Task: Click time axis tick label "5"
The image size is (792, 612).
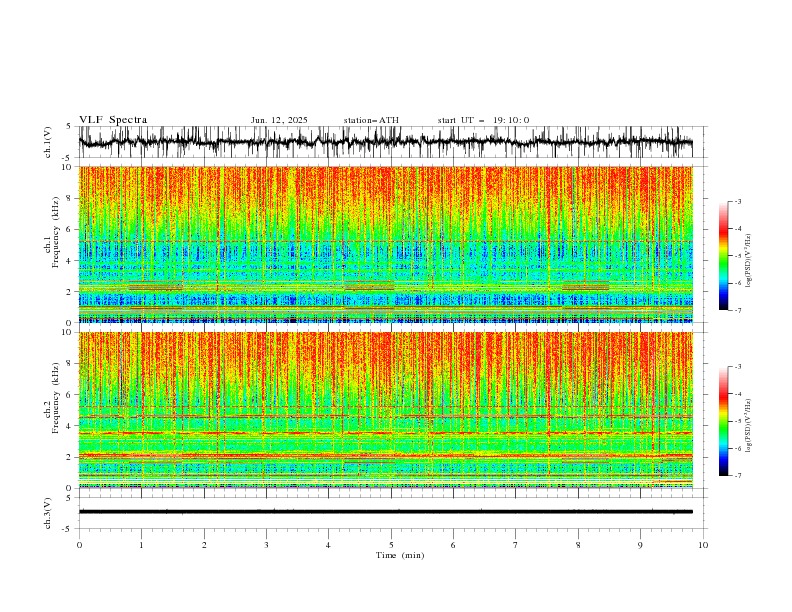Action: [x=391, y=545]
